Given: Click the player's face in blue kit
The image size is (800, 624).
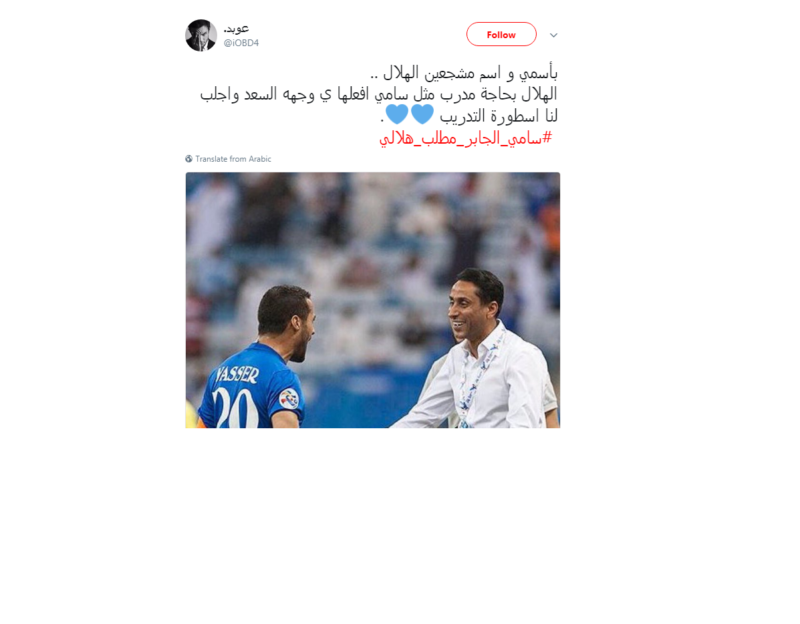Looking at the screenshot, I should 302,329.
